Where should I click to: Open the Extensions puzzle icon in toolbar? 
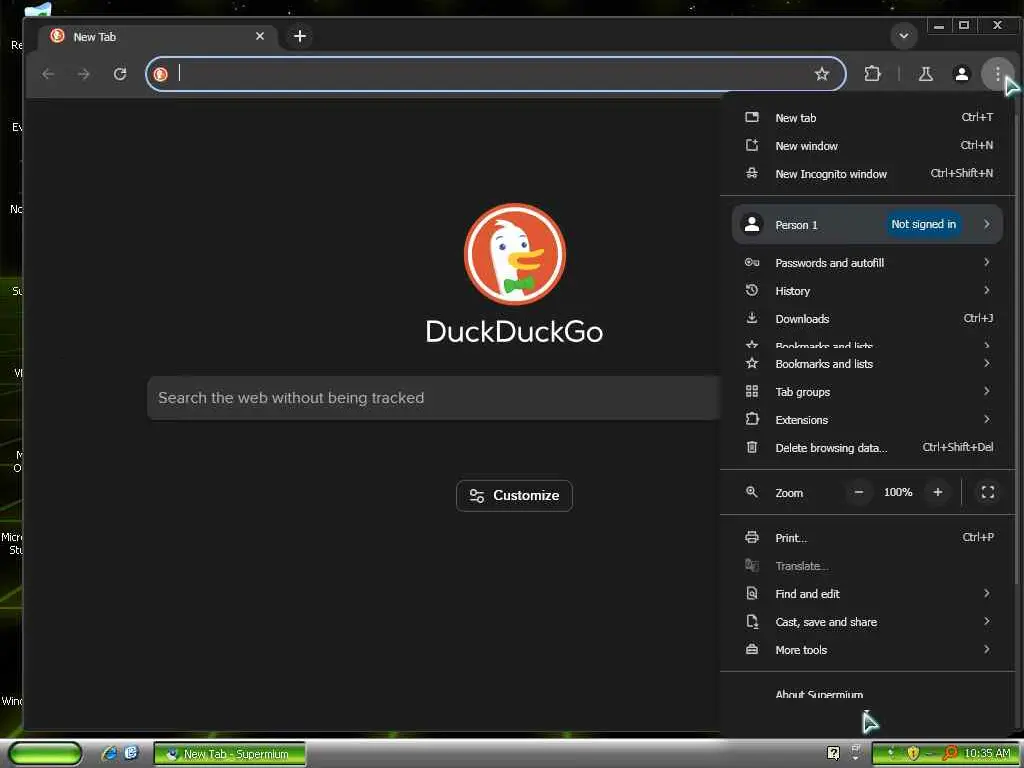872,74
